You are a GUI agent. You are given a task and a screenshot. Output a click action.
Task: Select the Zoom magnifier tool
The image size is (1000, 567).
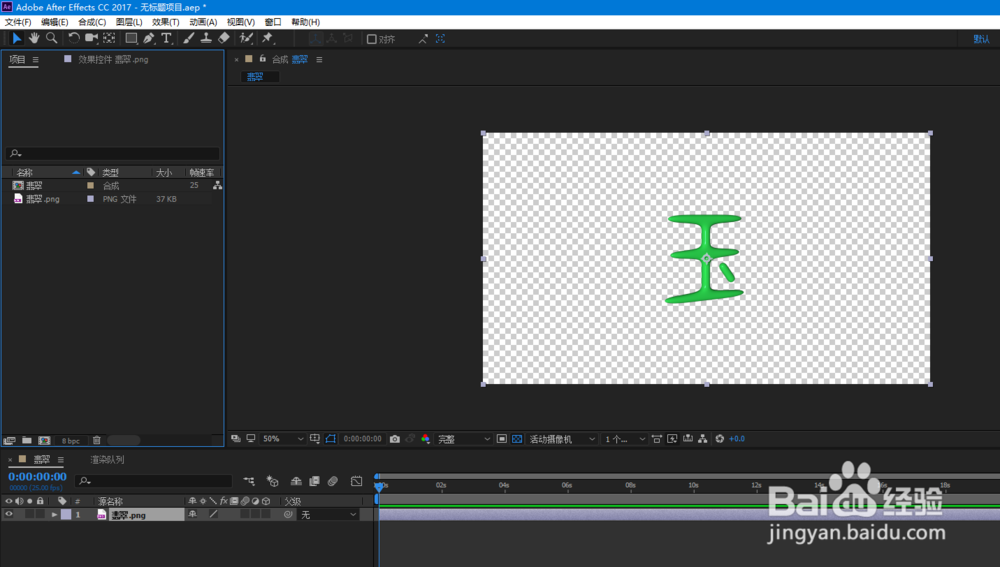click(x=52, y=38)
